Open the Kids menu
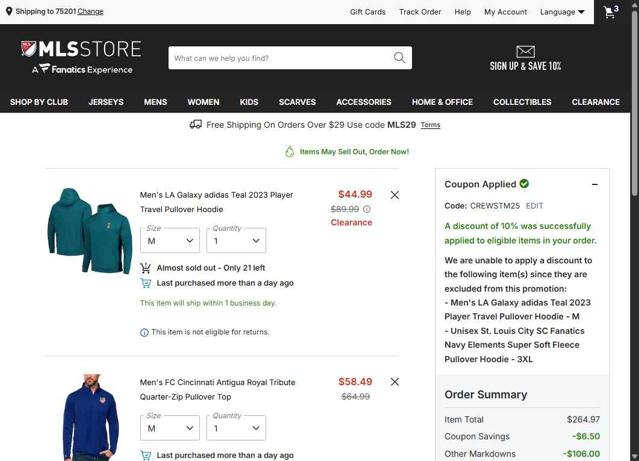This screenshot has width=639, height=461. tap(249, 102)
